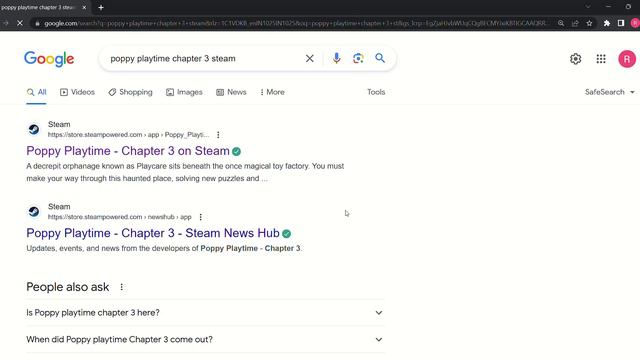Expand 'When did Poppy playtime Chapter 3 come out?'

(x=205, y=340)
